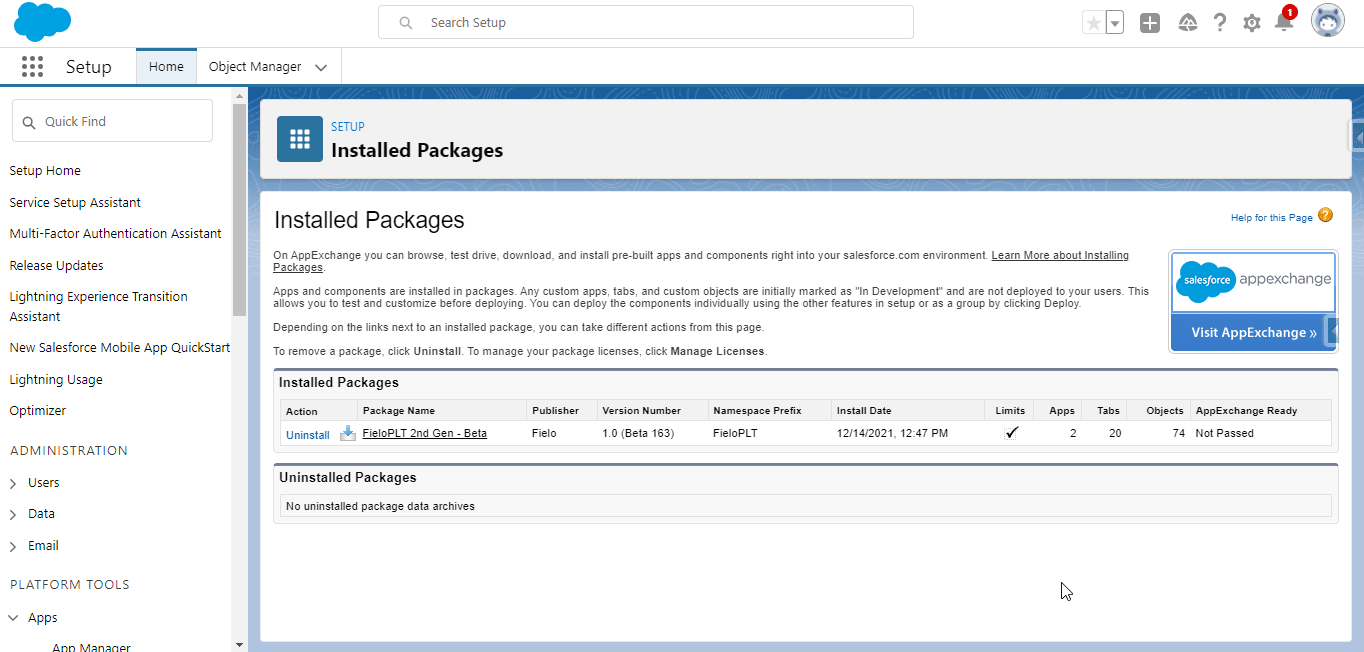The image size is (1364, 652).
Task: Click the 'Not Passed' status cell
Action: click(1224, 433)
